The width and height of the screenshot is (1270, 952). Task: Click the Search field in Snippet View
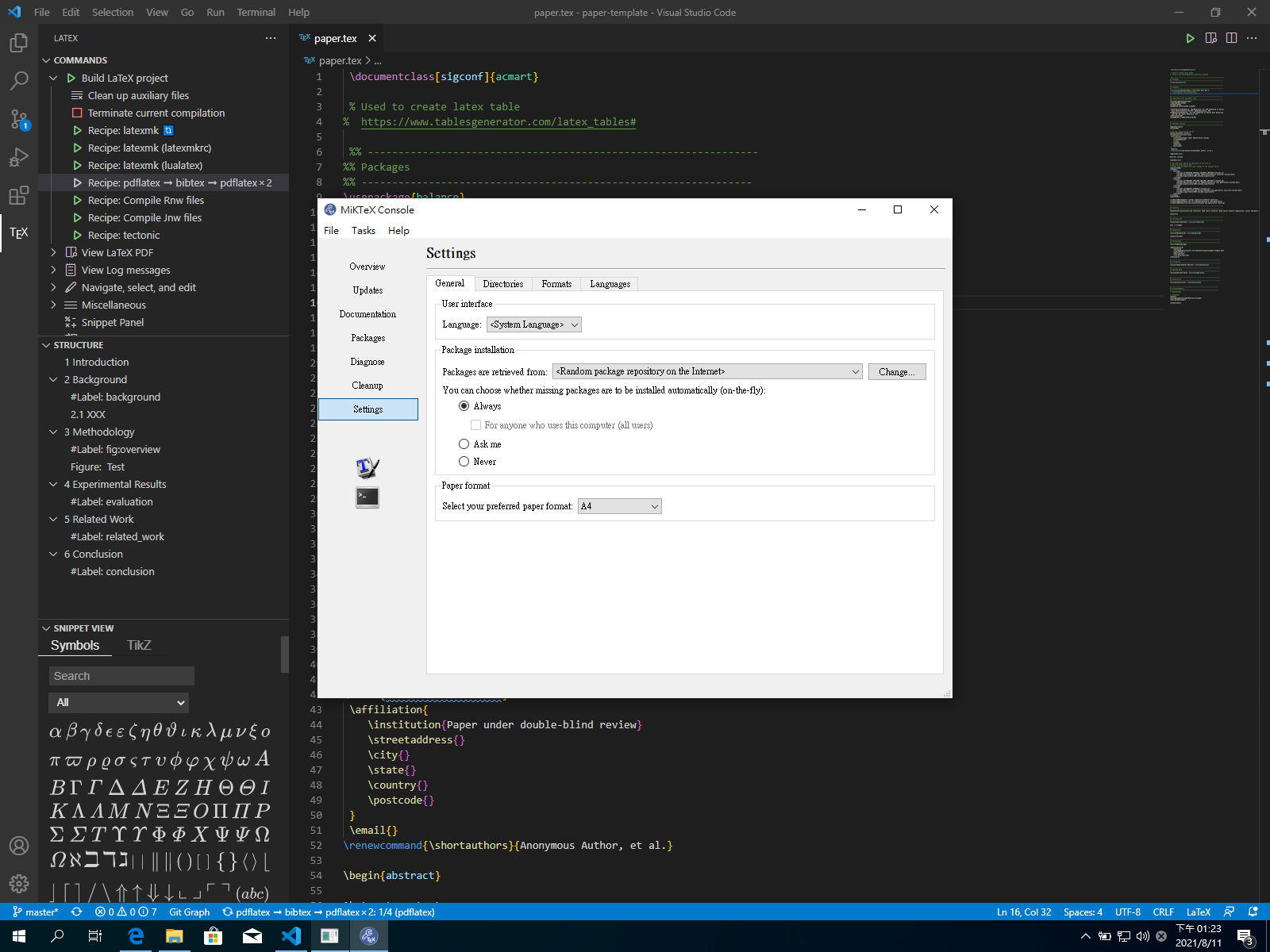121,676
